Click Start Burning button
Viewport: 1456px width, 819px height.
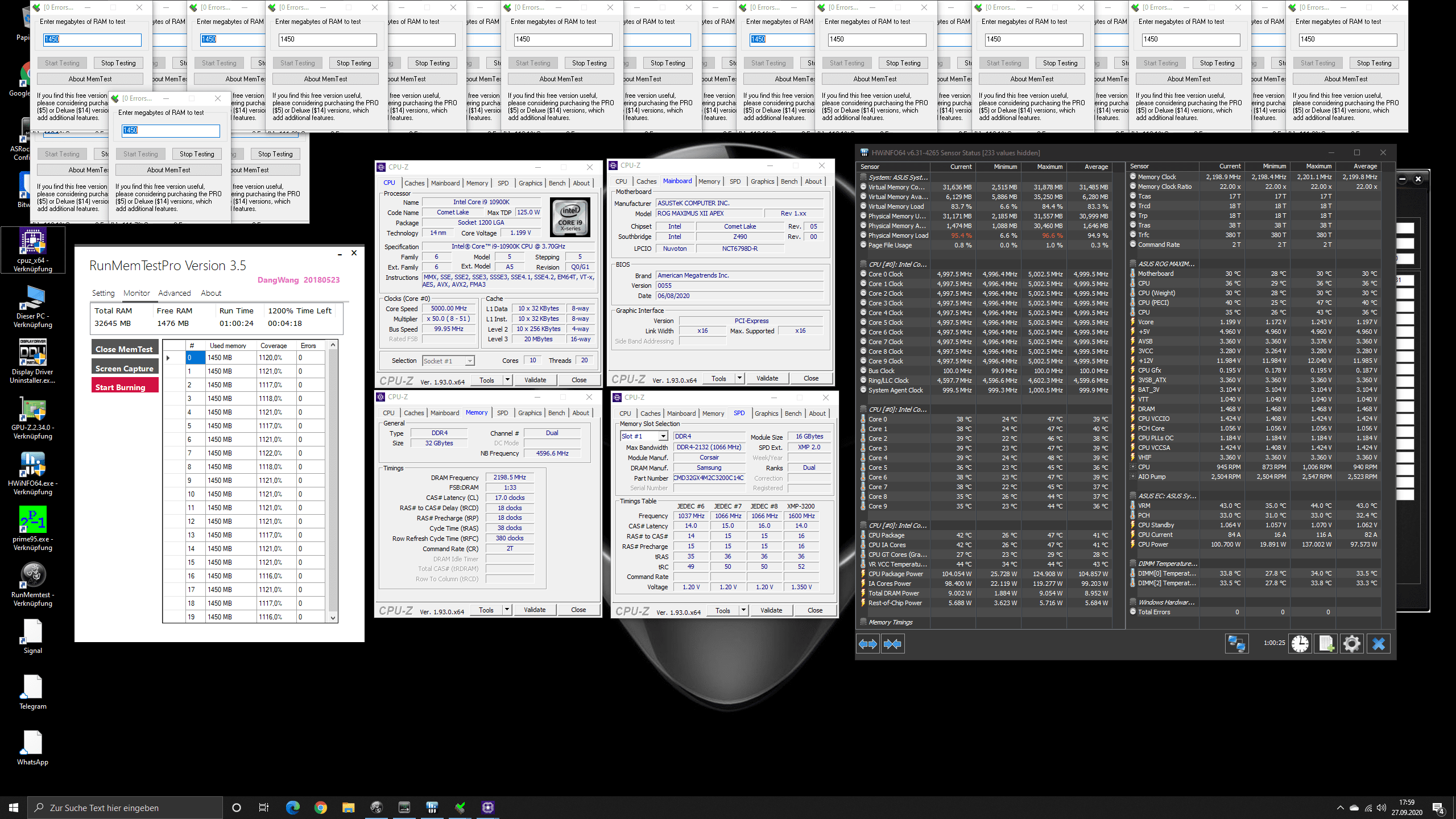(125, 387)
